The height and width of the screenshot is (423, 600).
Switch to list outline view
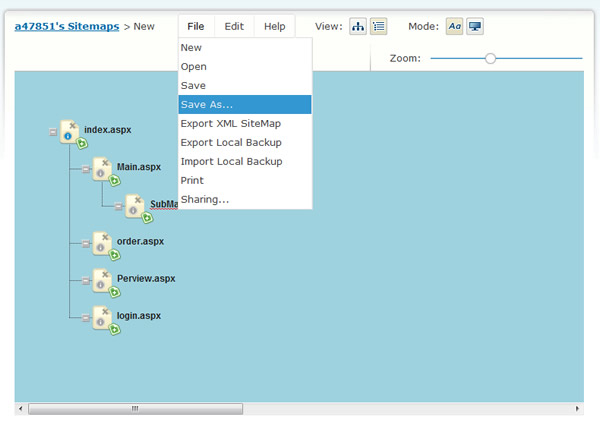tap(379, 27)
